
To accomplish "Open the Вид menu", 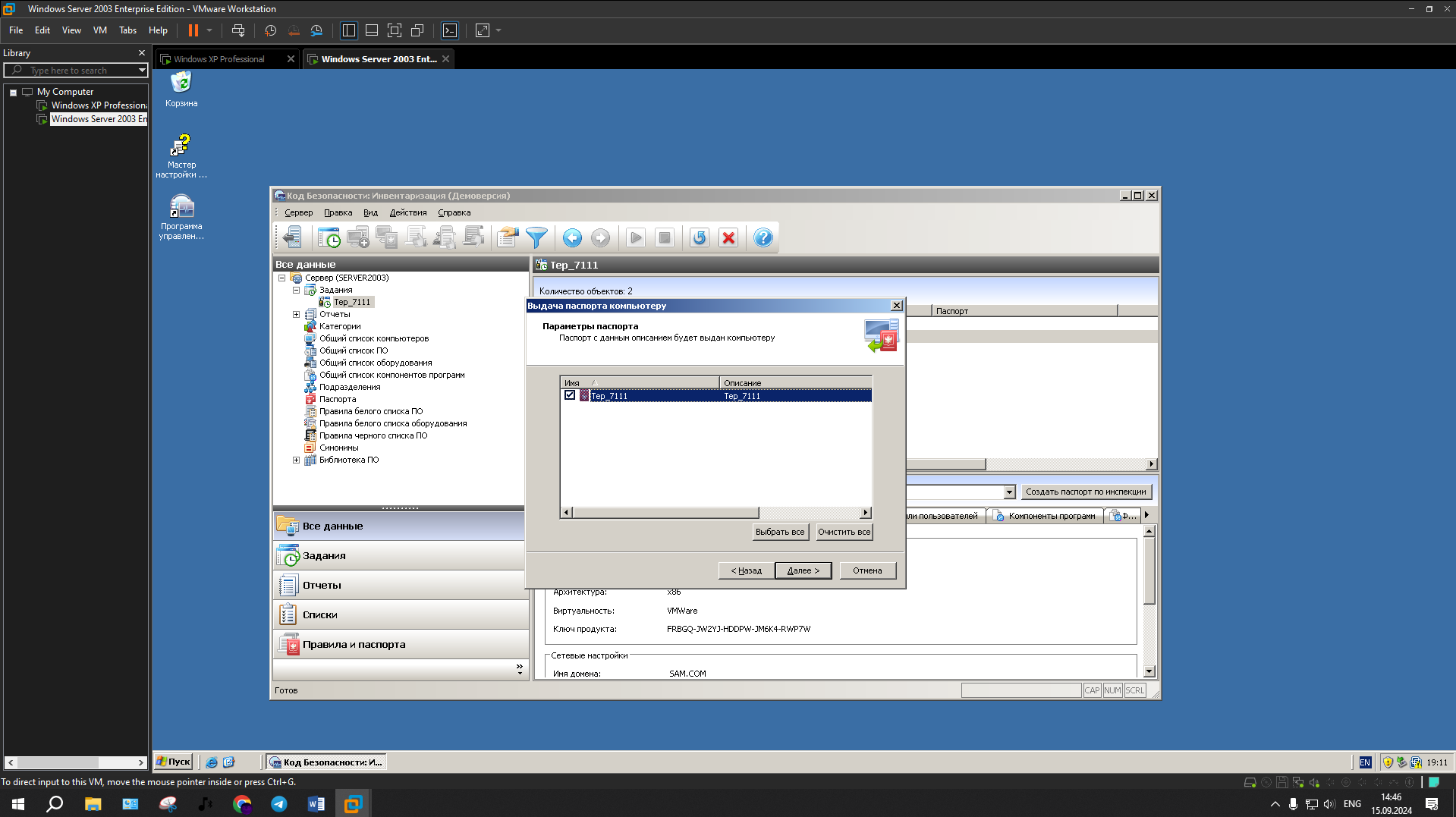I will click(x=370, y=213).
